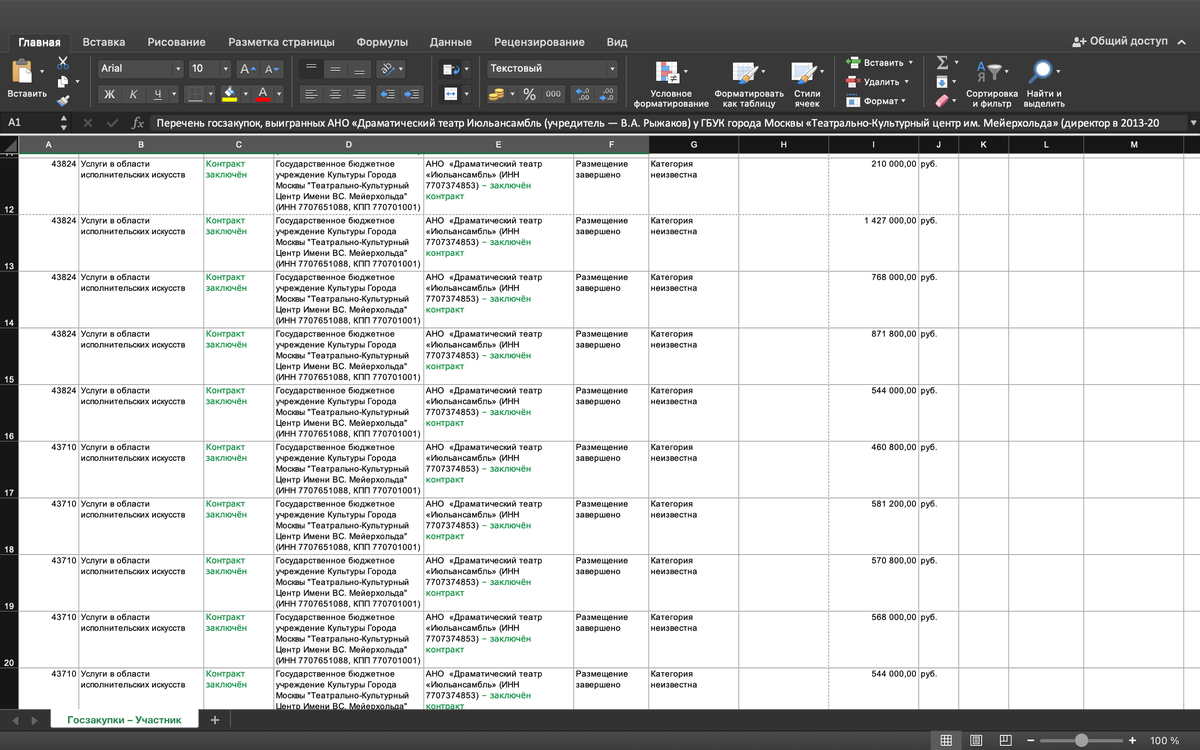
Task: Decrease indent in the alignment group
Action: (387, 94)
